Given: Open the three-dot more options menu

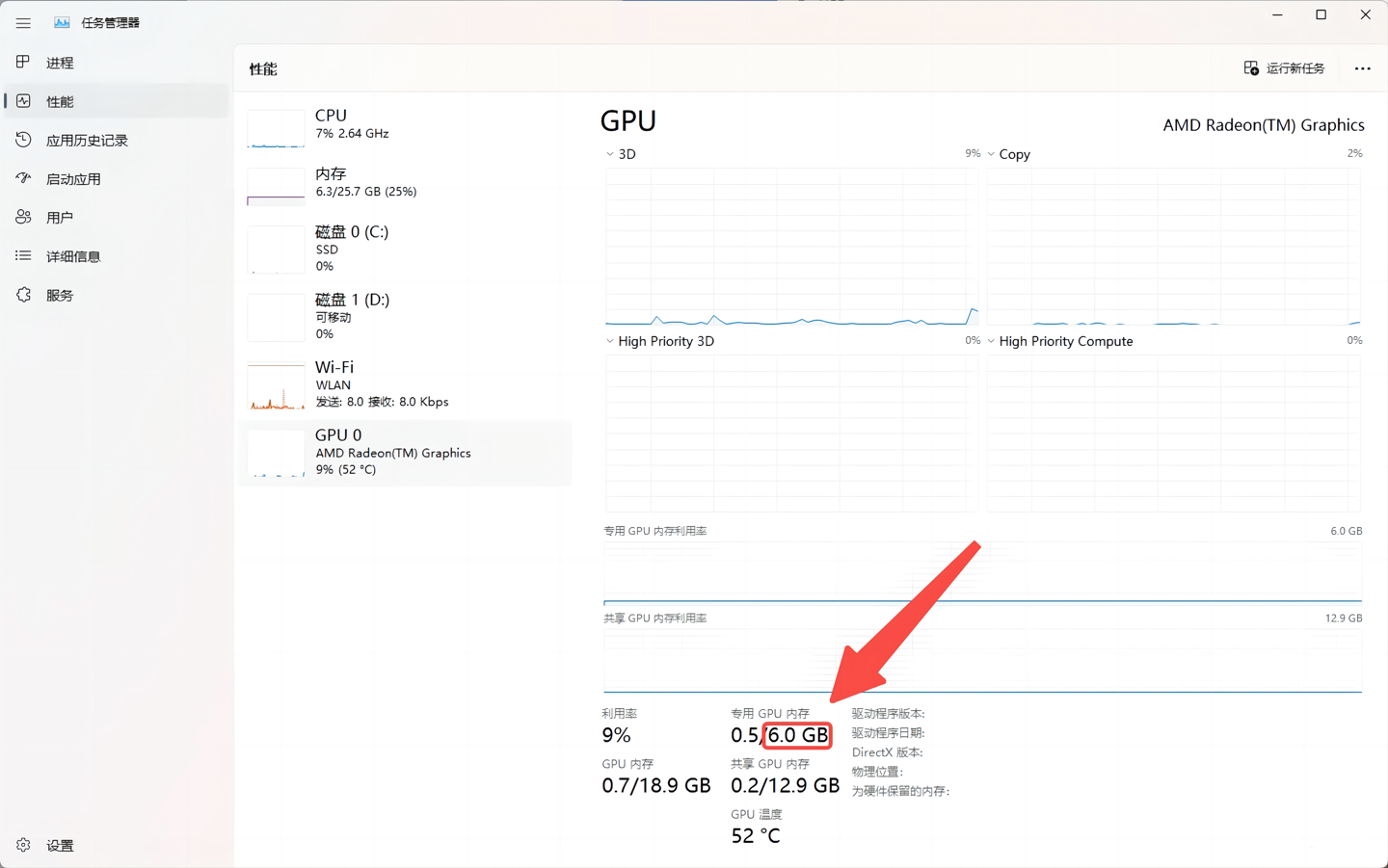Looking at the screenshot, I should [x=1362, y=68].
